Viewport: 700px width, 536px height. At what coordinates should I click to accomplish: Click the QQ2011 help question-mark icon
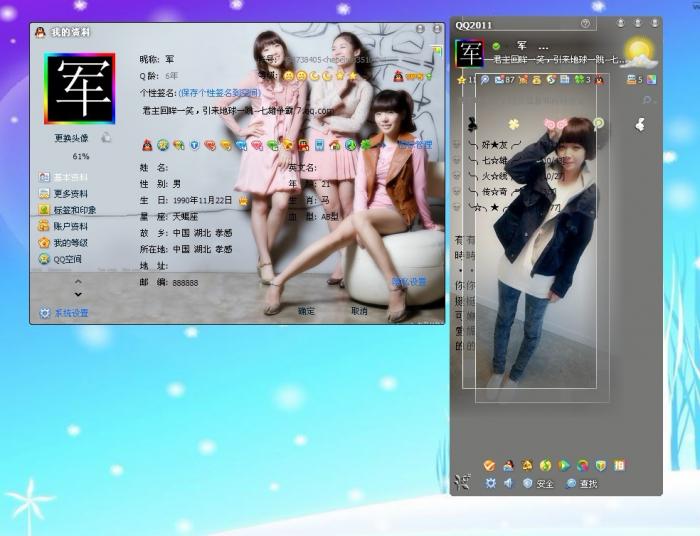click(585, 24)
